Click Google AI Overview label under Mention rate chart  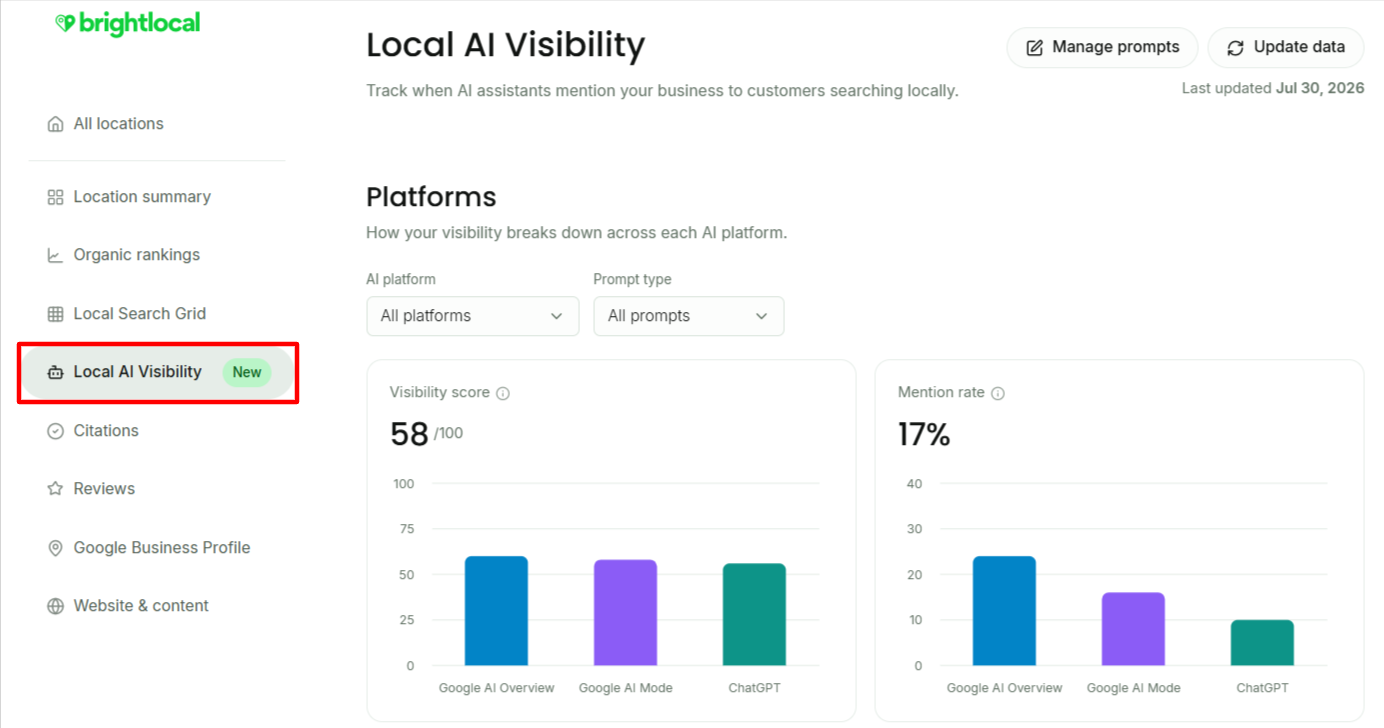click(1005, 688)
